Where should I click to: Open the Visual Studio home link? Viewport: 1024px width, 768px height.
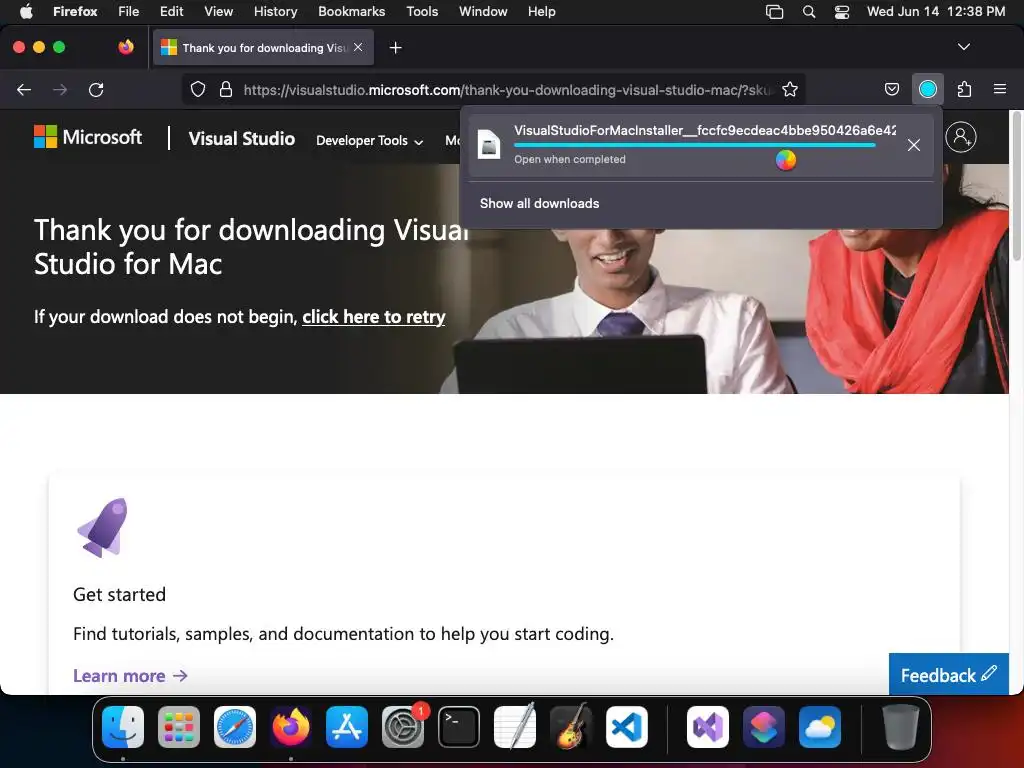click(242, 138)
